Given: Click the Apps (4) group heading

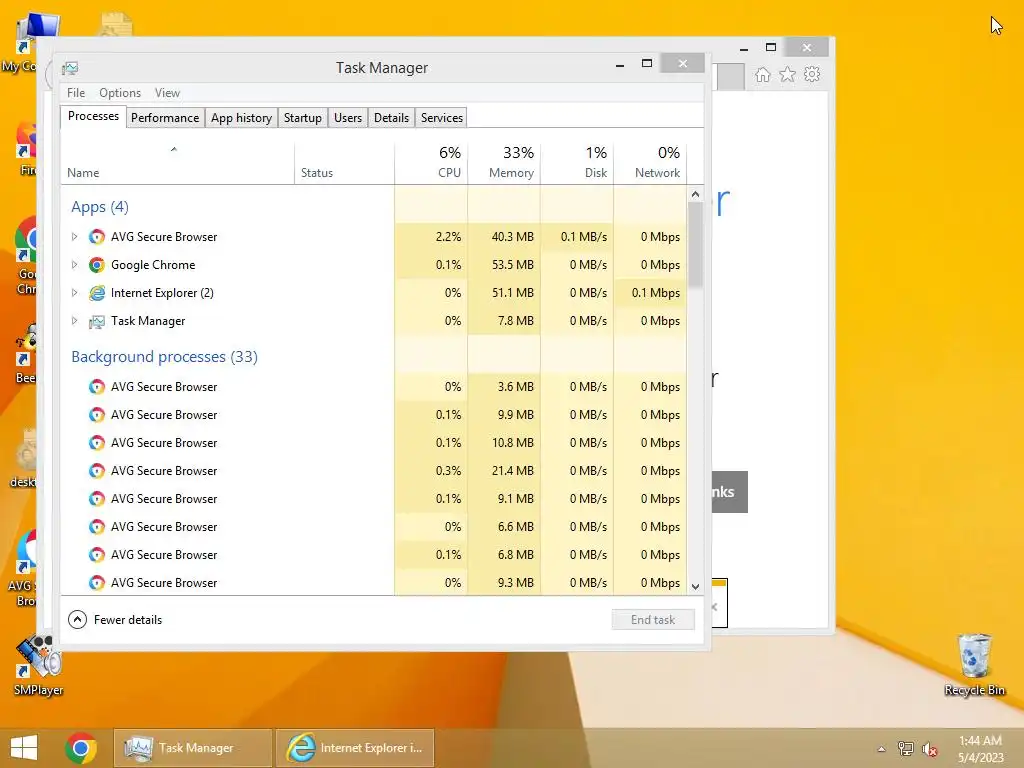Looking at the screenshot, I should (x=100, y=207).
